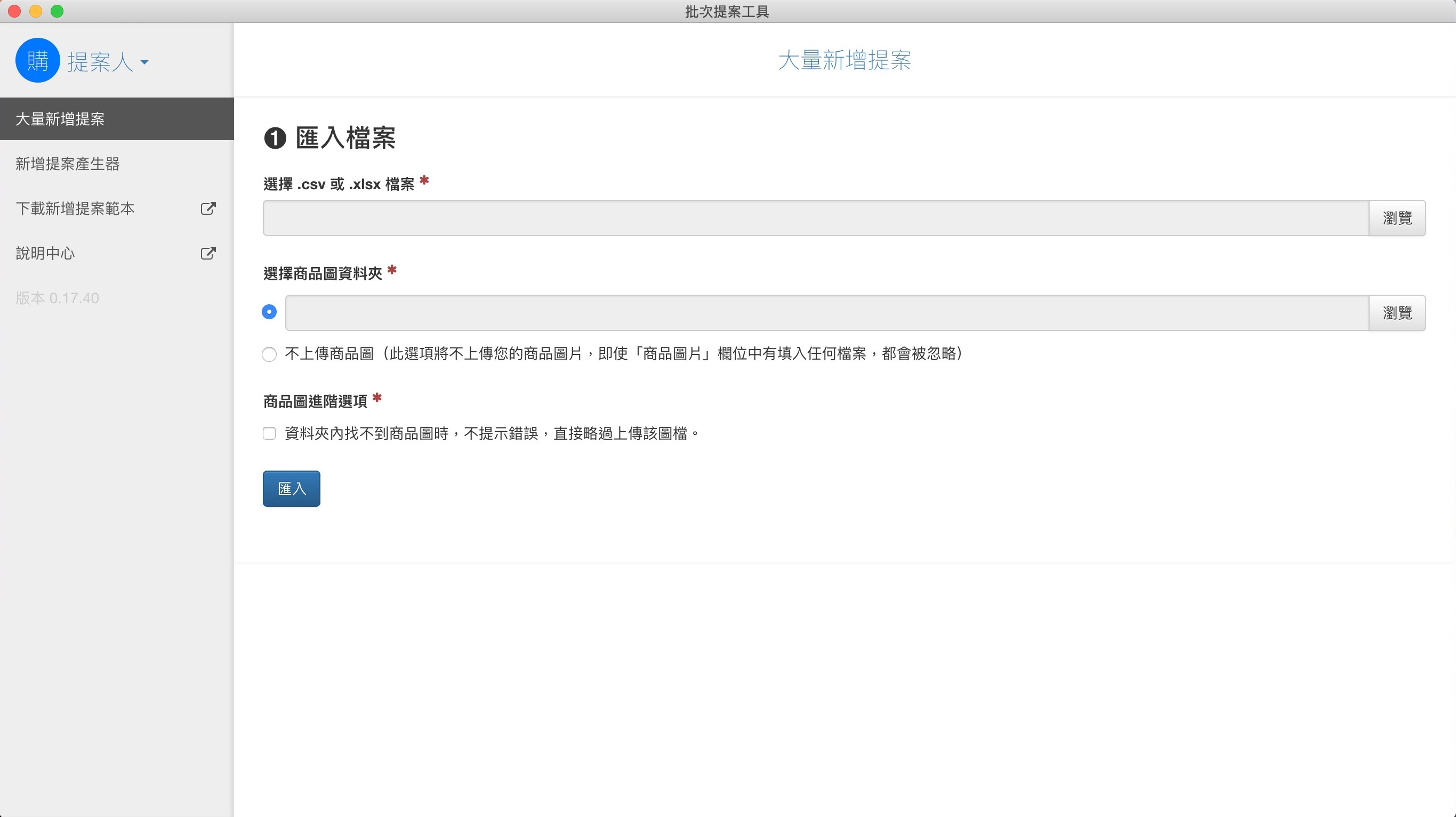
Task: Minimize the window with the yellow button
Action: pyautogui.click(x=36, y=11)
